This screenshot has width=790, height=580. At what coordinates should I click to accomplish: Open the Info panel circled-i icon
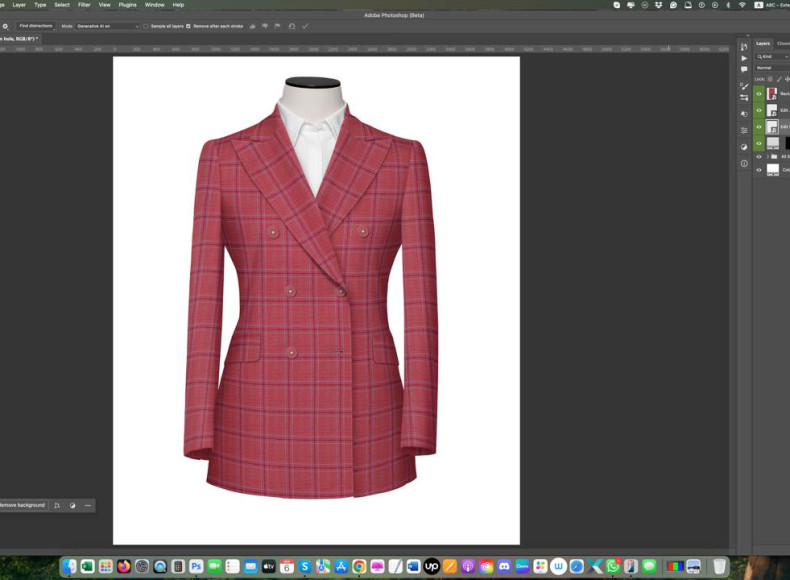[744, 164]
